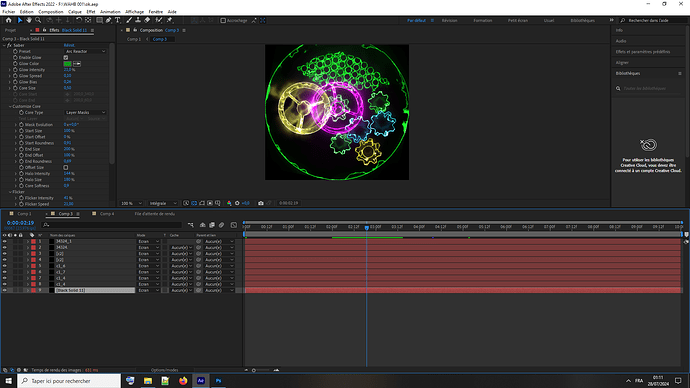Open the Preset Arc Reactor dropdown
The image size is (690, 388).
point(85,51)
